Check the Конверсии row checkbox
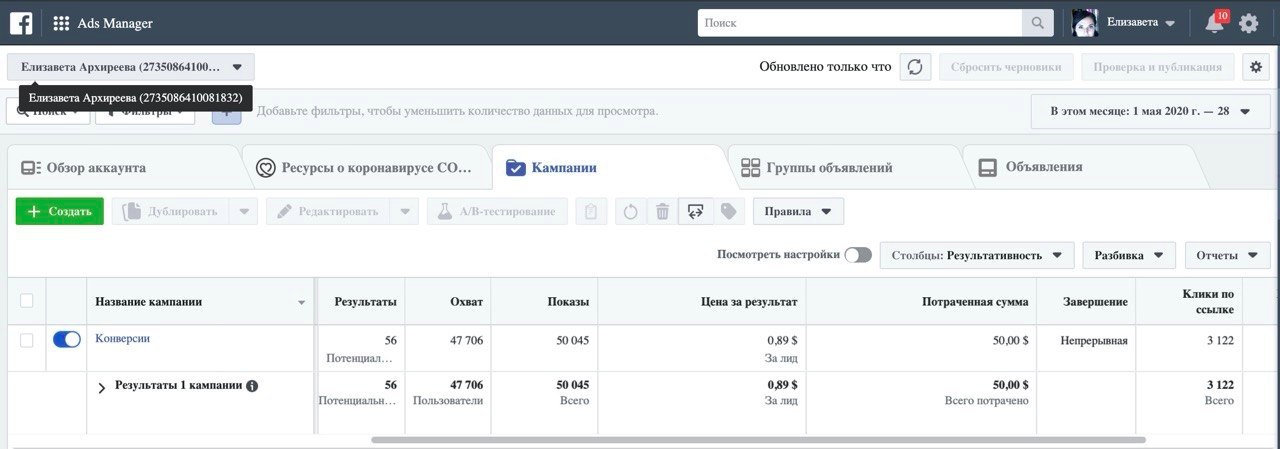Viewport: 1280px width, 449px height. 27,341
